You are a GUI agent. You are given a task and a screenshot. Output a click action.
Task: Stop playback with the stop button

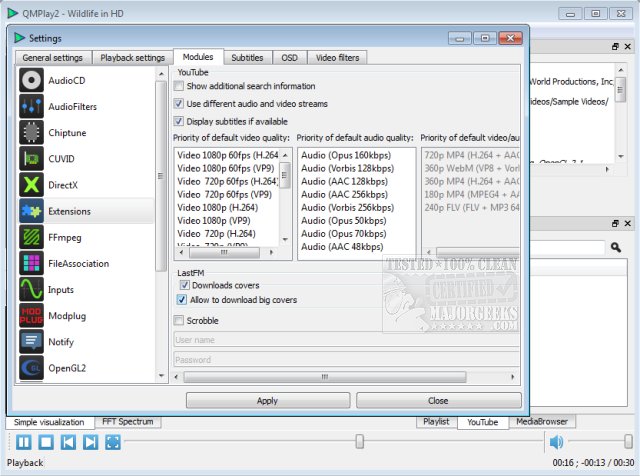coord(46,442)
